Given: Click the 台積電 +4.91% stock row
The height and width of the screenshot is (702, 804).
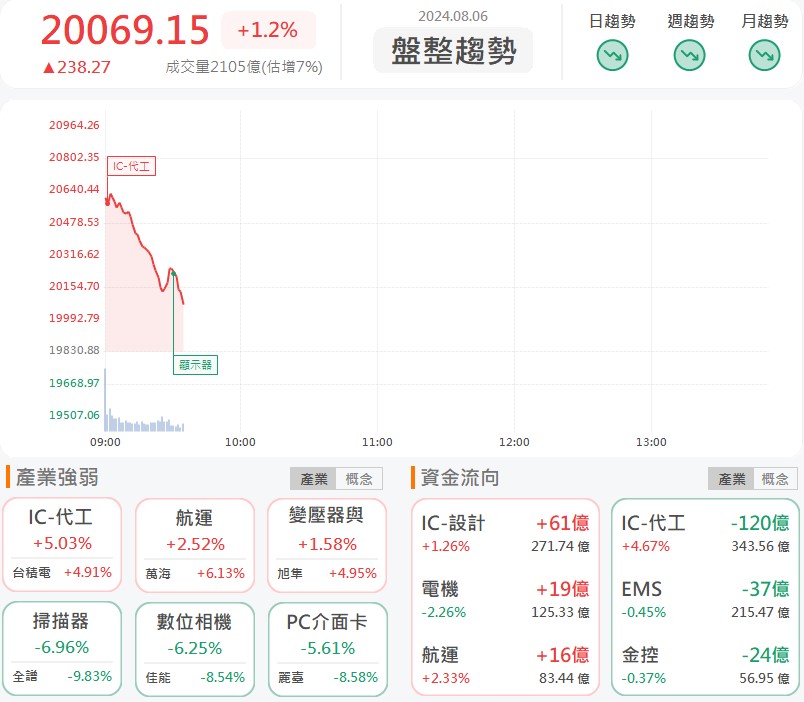Looking at the screenshot, I should tap(62, 572).
